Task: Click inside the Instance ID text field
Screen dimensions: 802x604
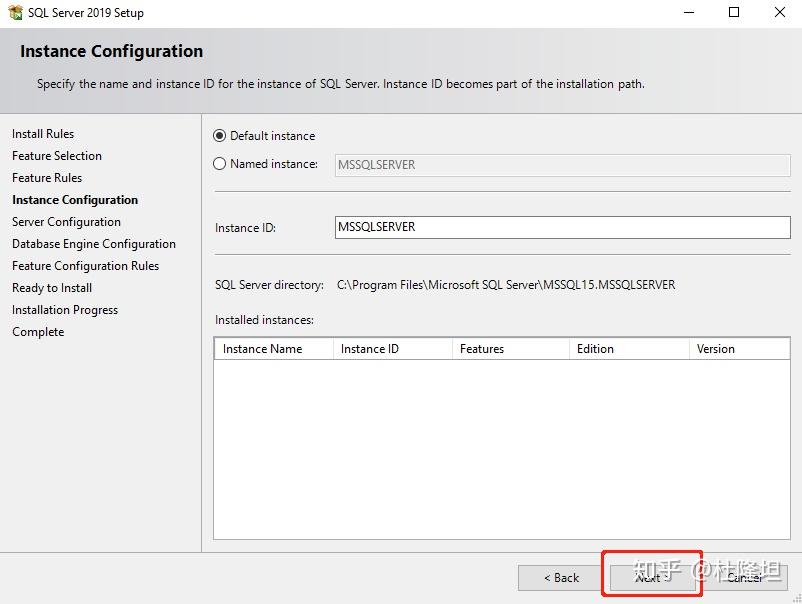Action: 560,227
